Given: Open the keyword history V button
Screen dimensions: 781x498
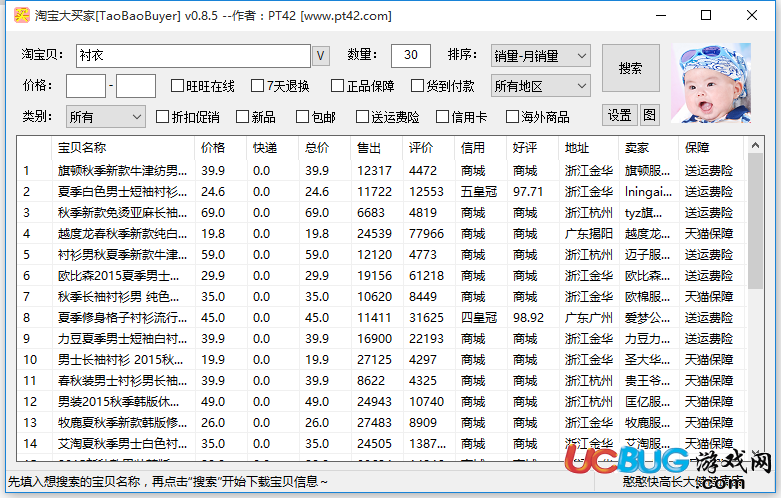Looking at the screenshot, I should 321,56.
